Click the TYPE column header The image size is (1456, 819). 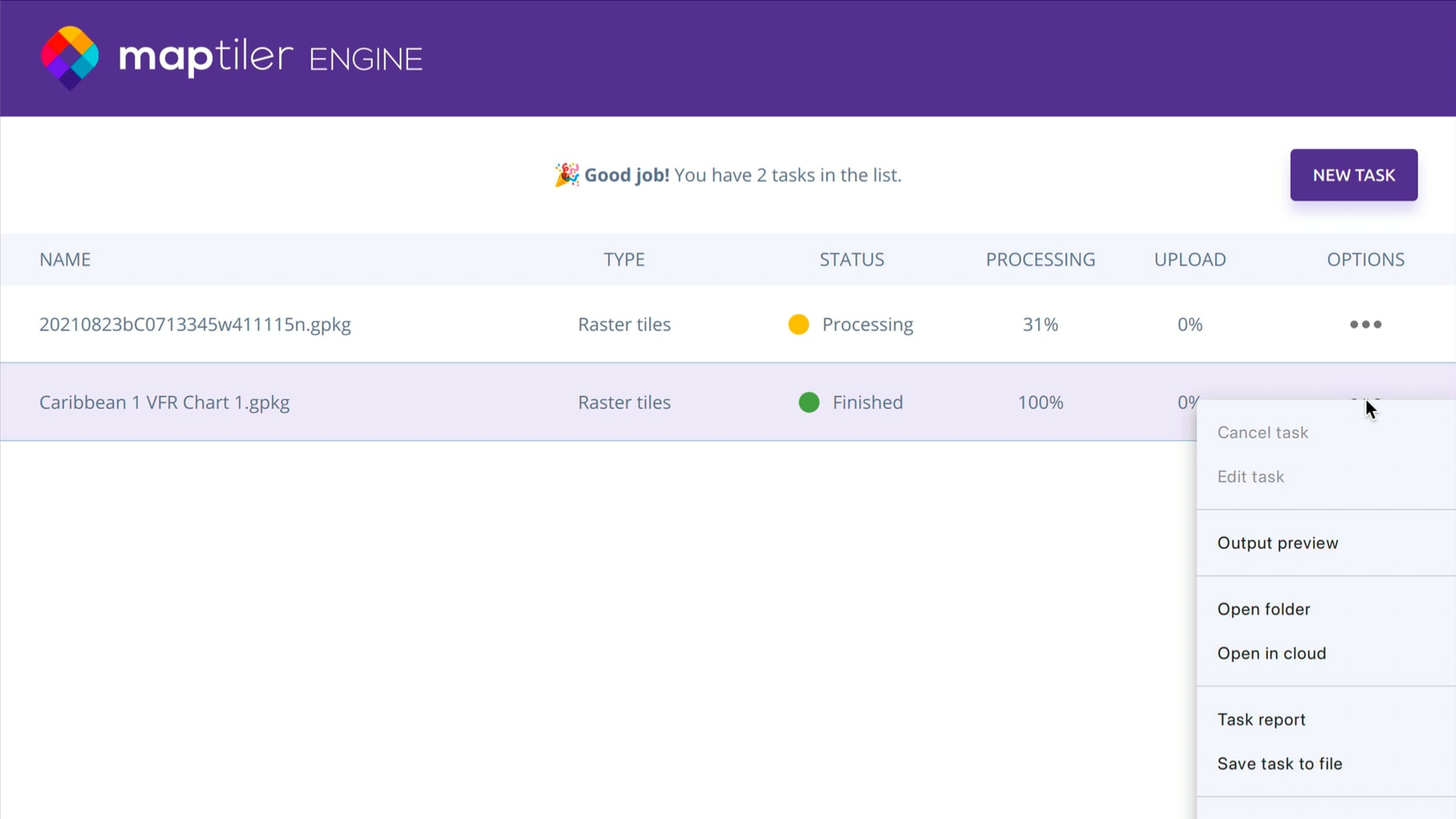(x=624, y=260)
